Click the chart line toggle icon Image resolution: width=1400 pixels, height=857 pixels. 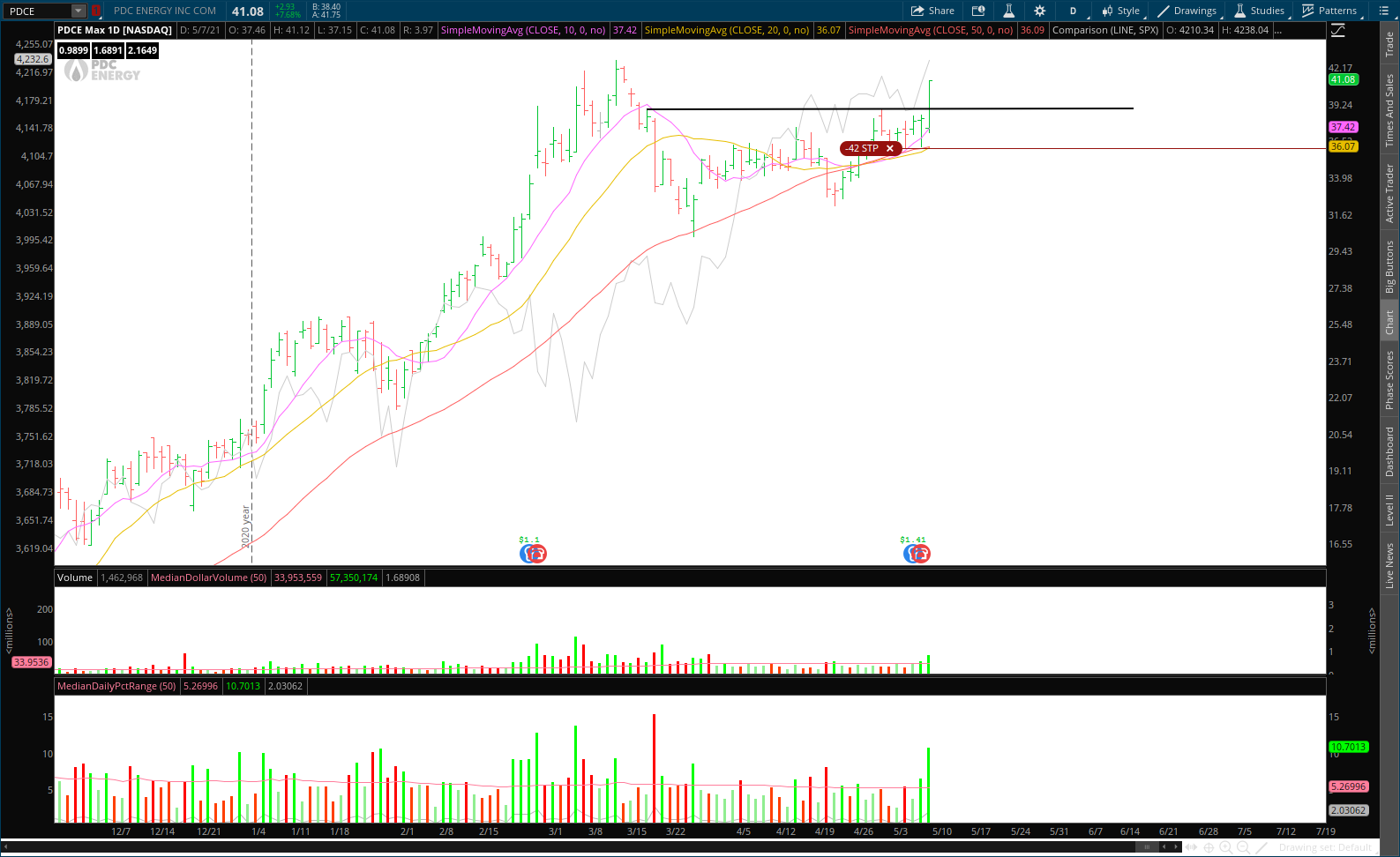[1338, 31]
